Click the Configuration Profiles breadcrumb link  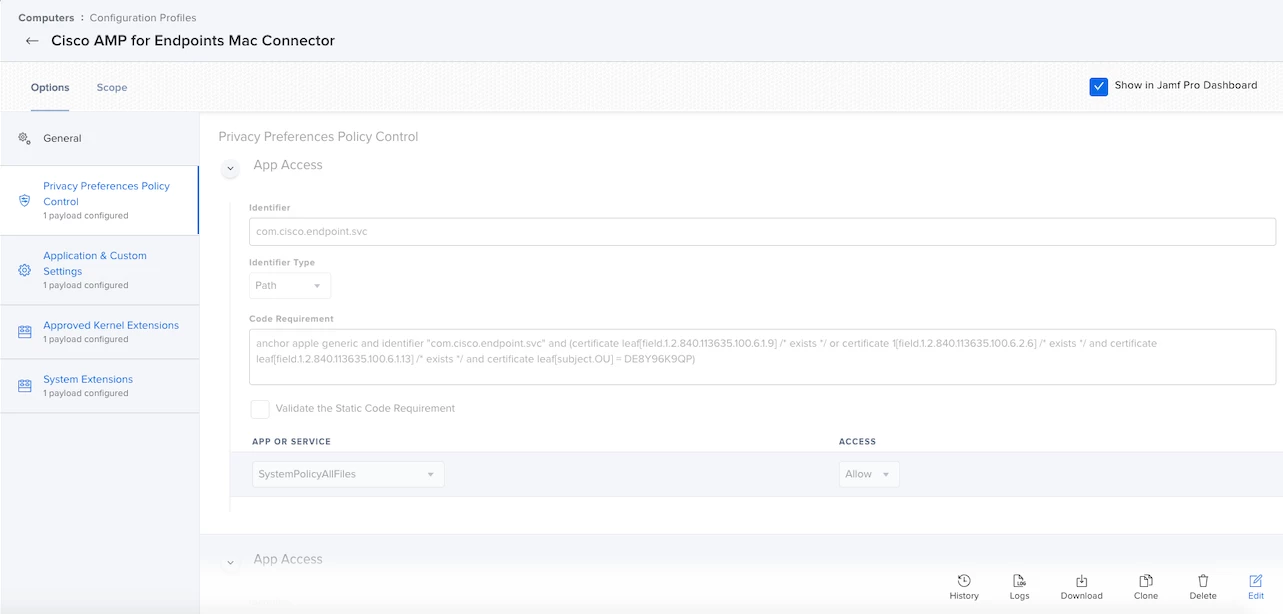tap(143, 18)
